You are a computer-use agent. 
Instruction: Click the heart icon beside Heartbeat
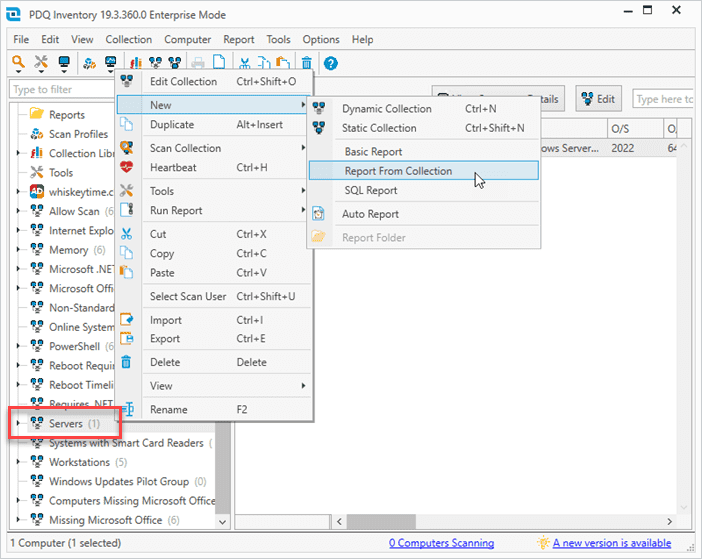coord(127,167)
